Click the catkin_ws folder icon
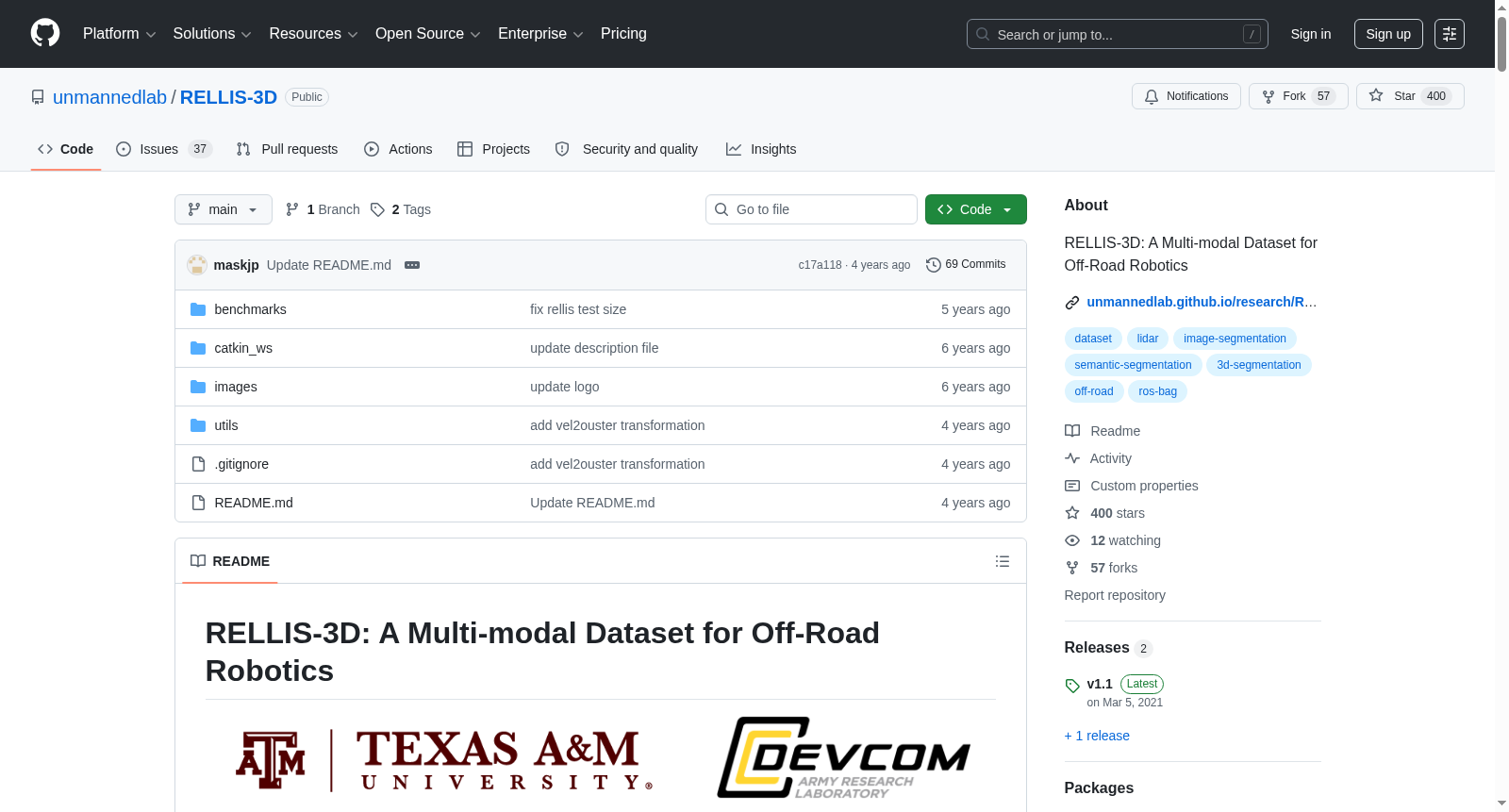 [198, 348]
